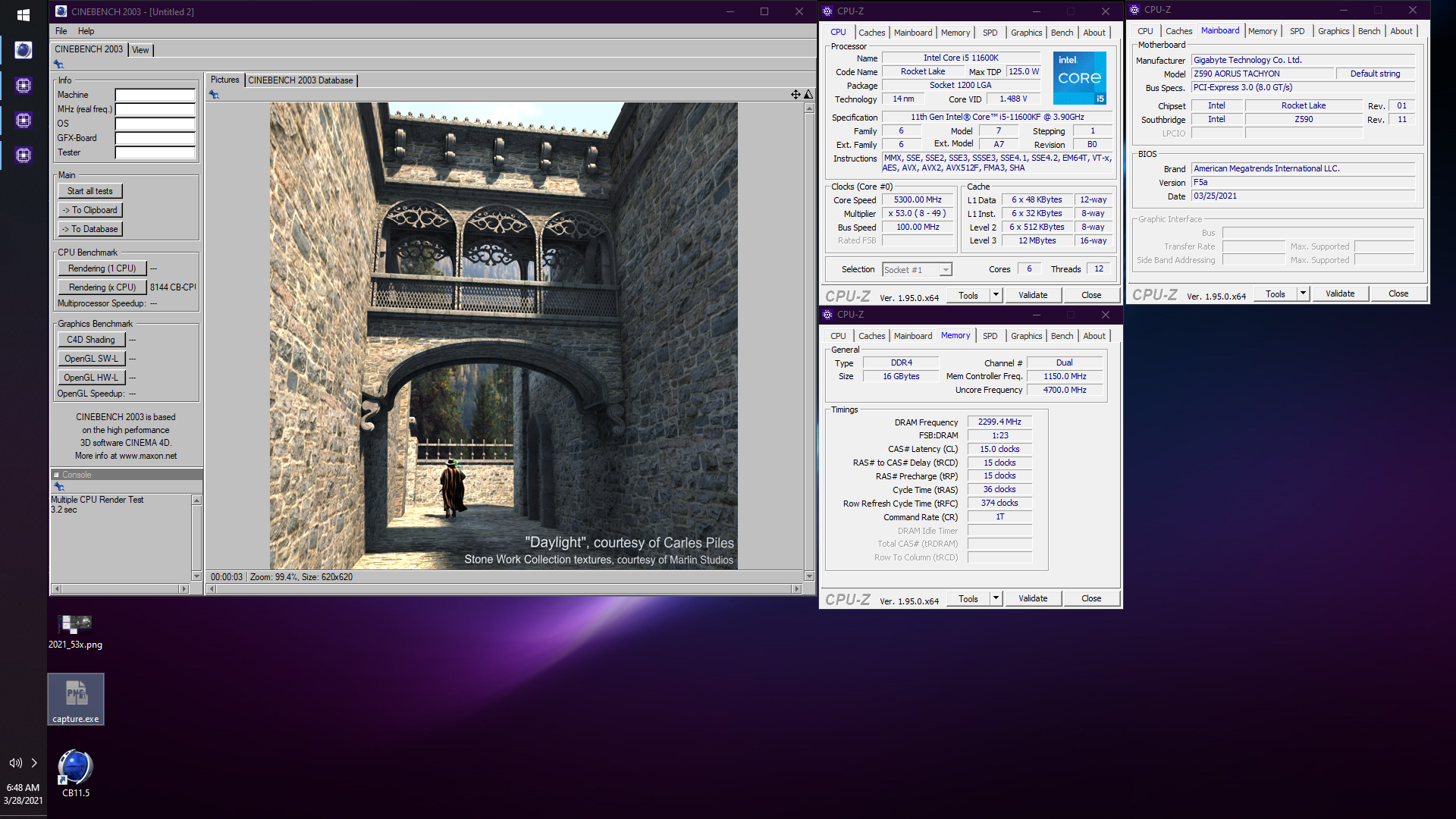Open About tab in Mainboard CPU-Z window

(1401, 31)
